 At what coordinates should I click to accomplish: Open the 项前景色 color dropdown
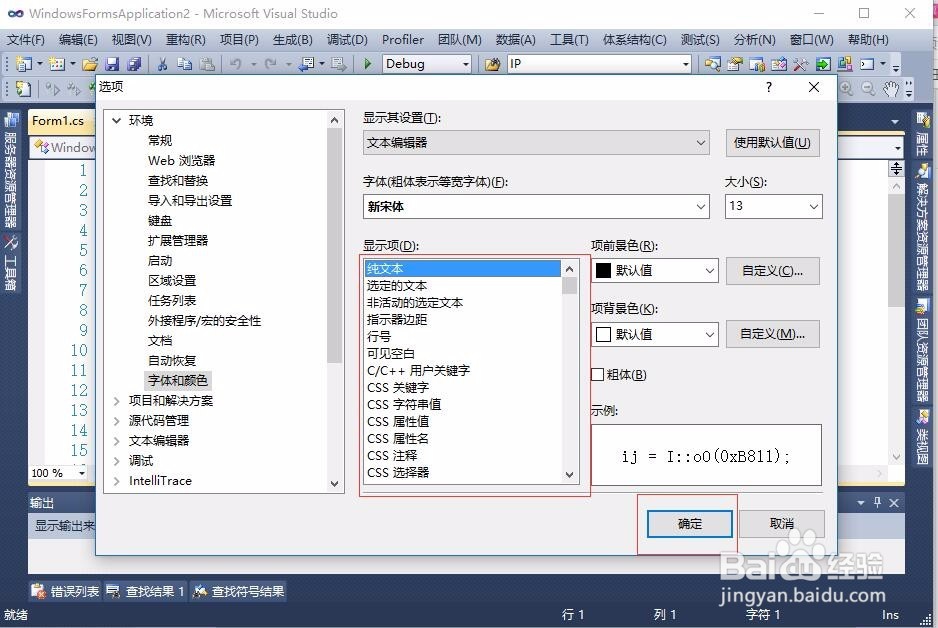pos(709,270)
